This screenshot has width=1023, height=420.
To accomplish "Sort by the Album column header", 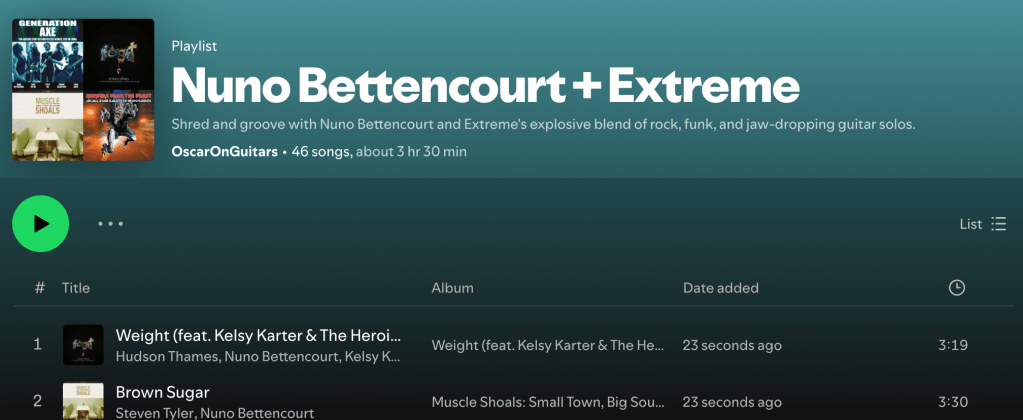I will (x=452, y=288).
